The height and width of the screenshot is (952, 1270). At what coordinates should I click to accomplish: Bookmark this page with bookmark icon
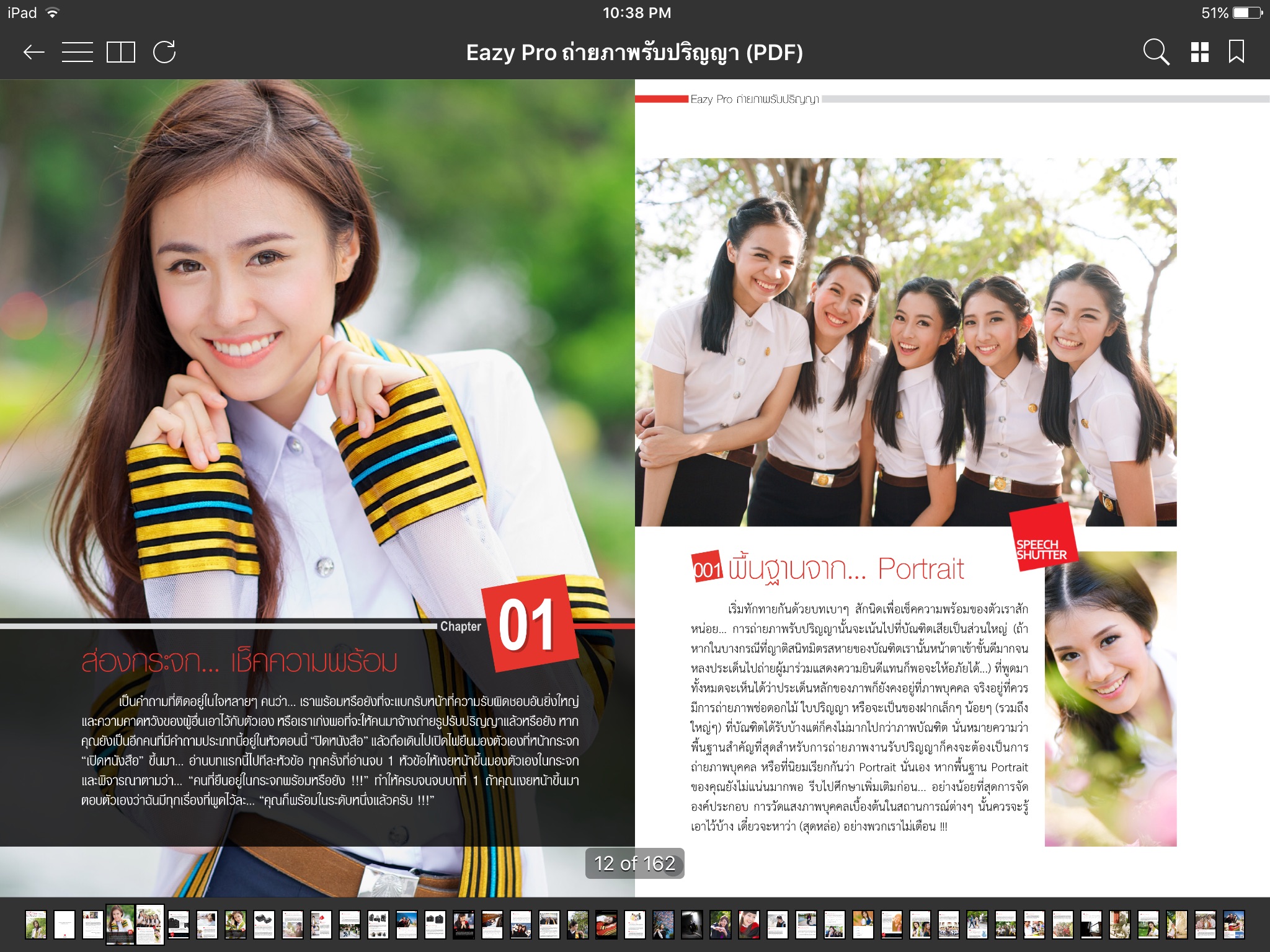tap(1237, 52)
